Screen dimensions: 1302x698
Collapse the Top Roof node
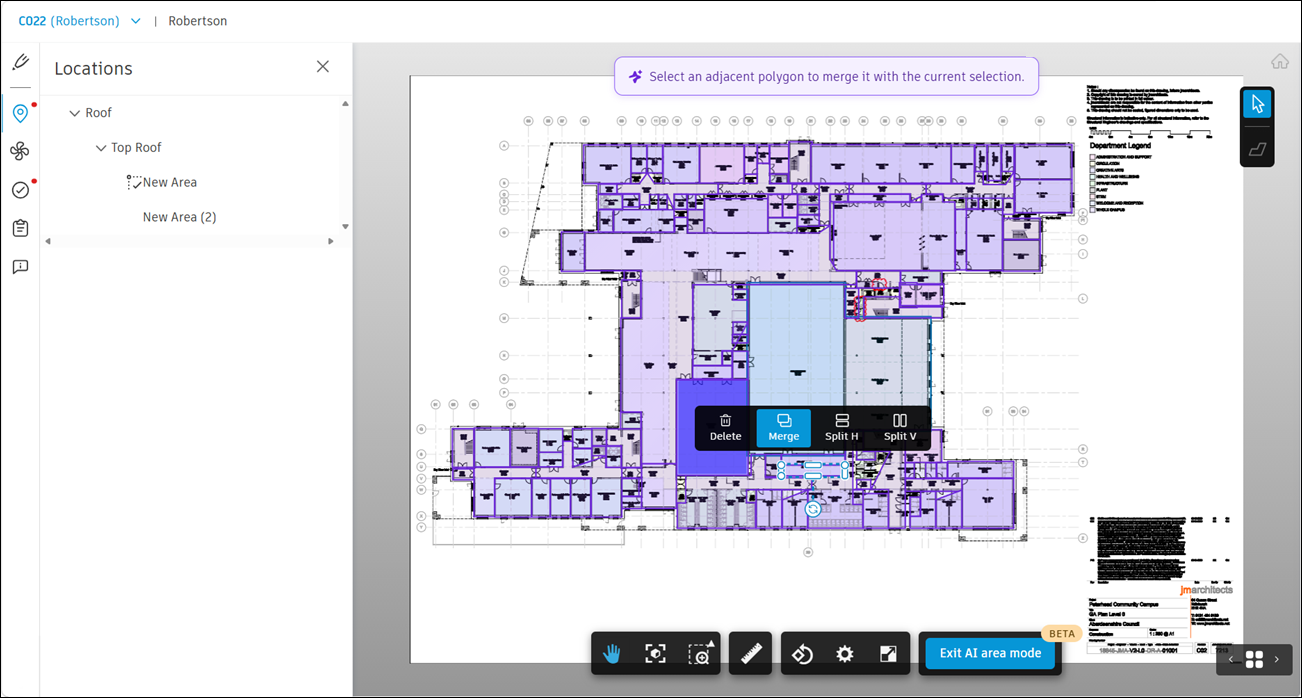[101, 148]
